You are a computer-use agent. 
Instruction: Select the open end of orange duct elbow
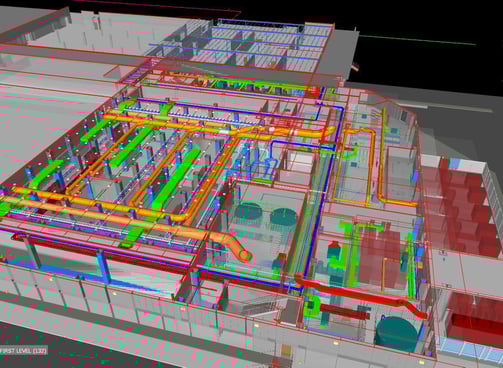coord(246,256)
